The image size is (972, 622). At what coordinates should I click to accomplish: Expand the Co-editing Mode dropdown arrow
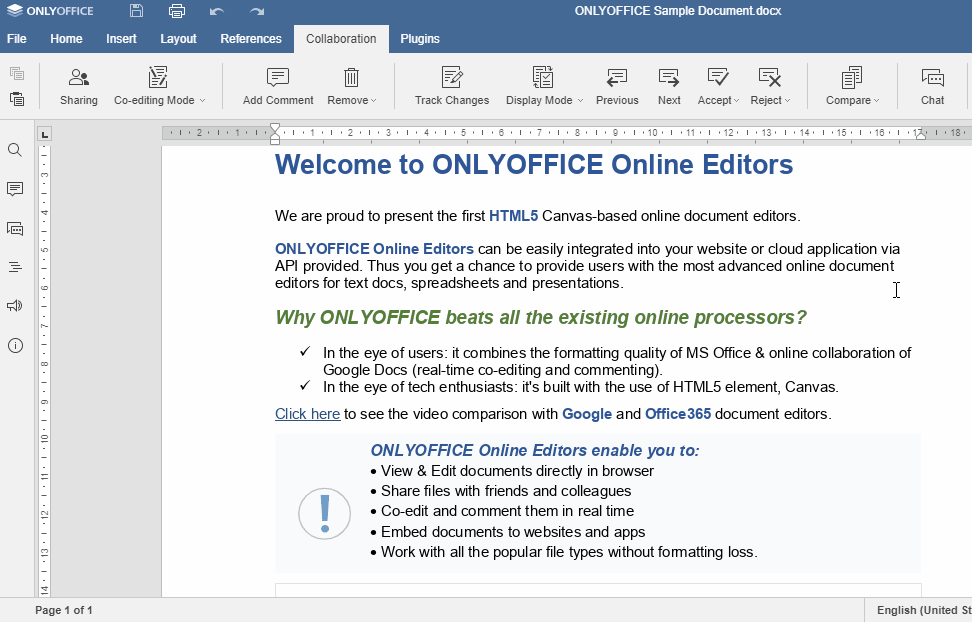(203, 100)
